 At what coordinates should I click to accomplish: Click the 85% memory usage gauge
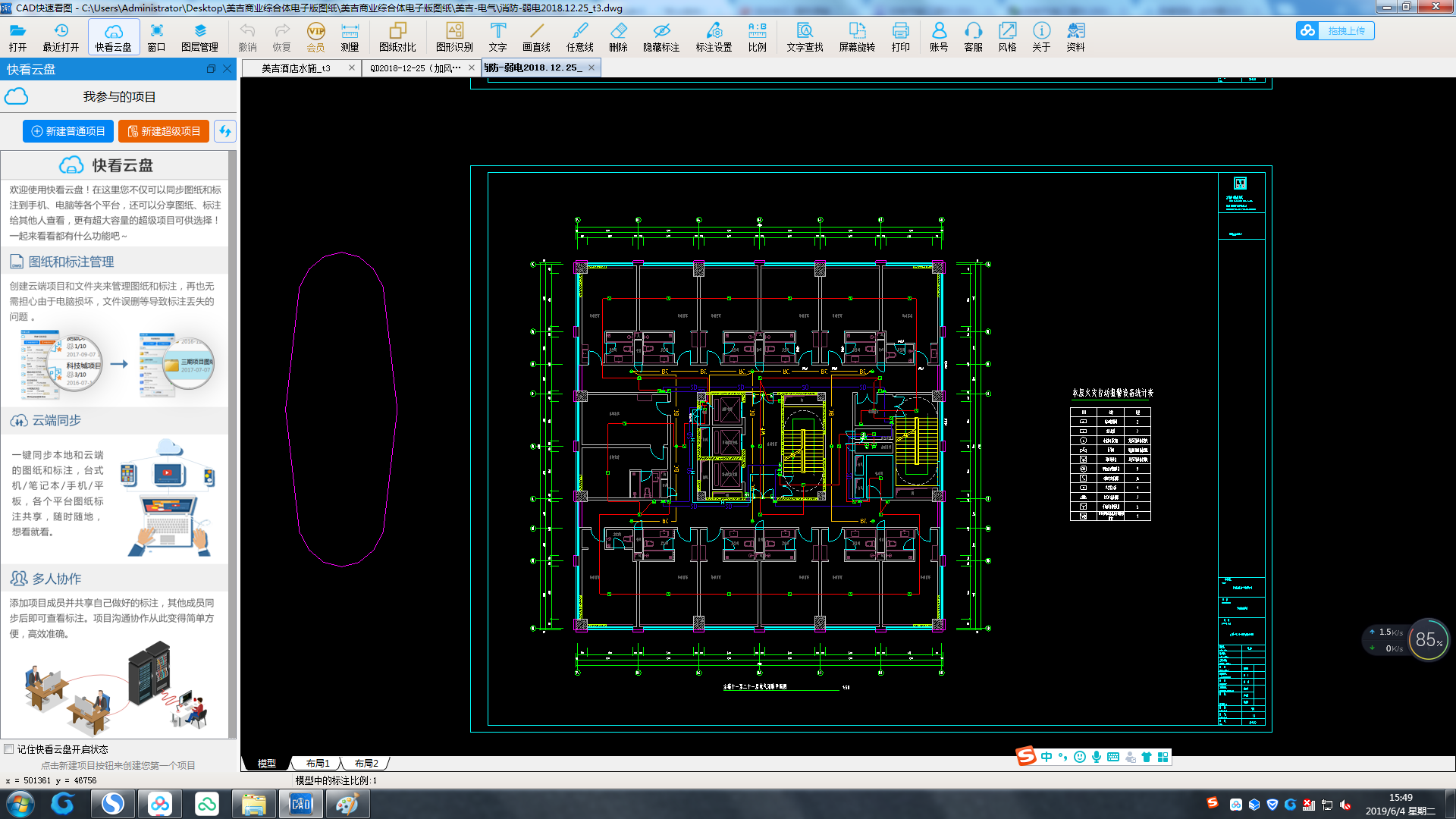click(1429, 640)
